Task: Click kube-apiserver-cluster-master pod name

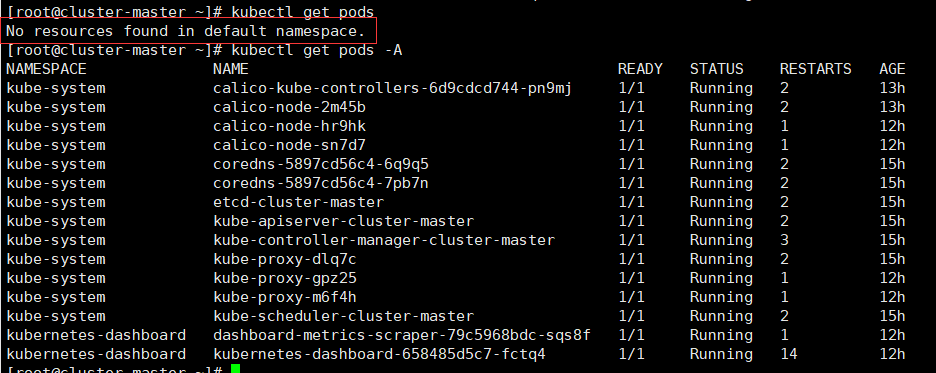Action: tap(343, 221)
